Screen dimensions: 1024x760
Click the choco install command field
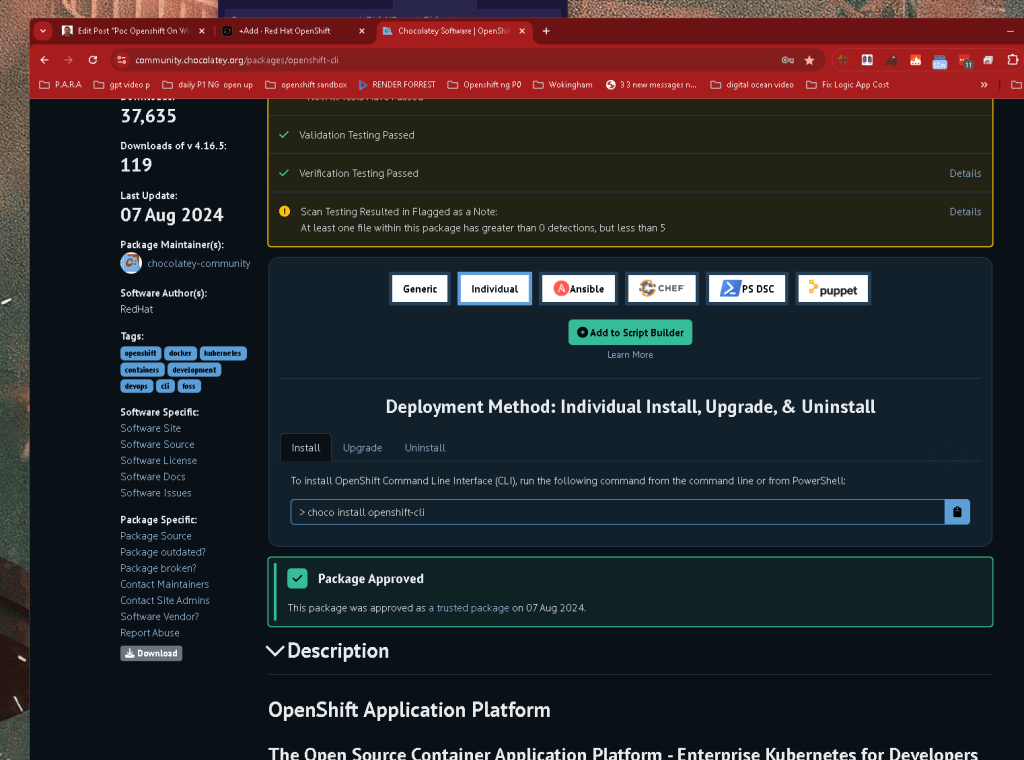[x=617, y=512]
